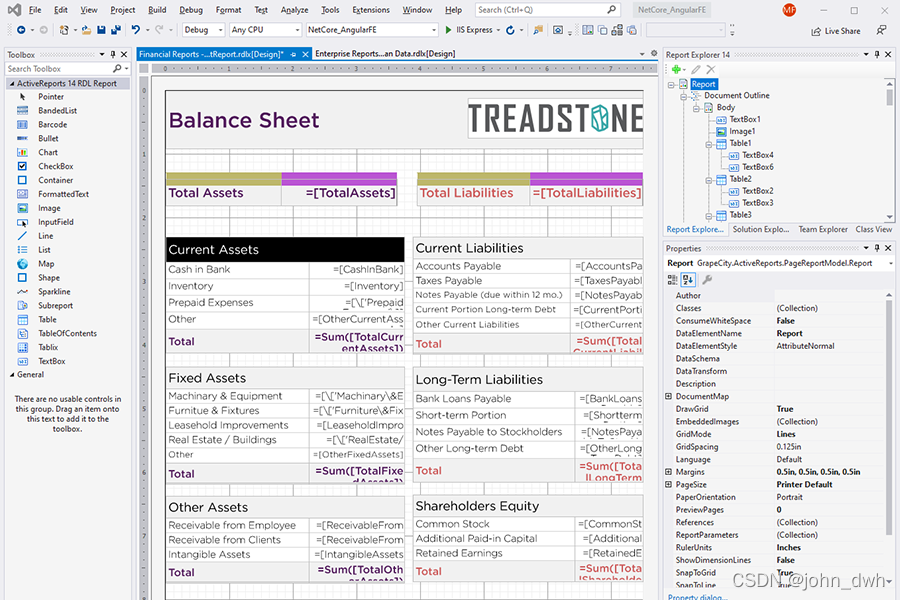Choose the Subreport control in Toolbox
Image resolution: width=900 pixels, height=600 pixels.
coord(55,305)
